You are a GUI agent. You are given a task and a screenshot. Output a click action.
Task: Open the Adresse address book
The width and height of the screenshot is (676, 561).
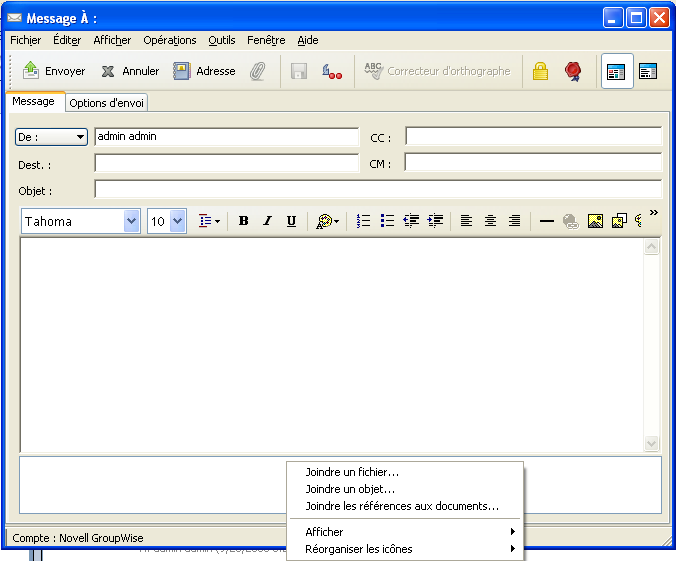pyautogui.click(x=204, y=71)
